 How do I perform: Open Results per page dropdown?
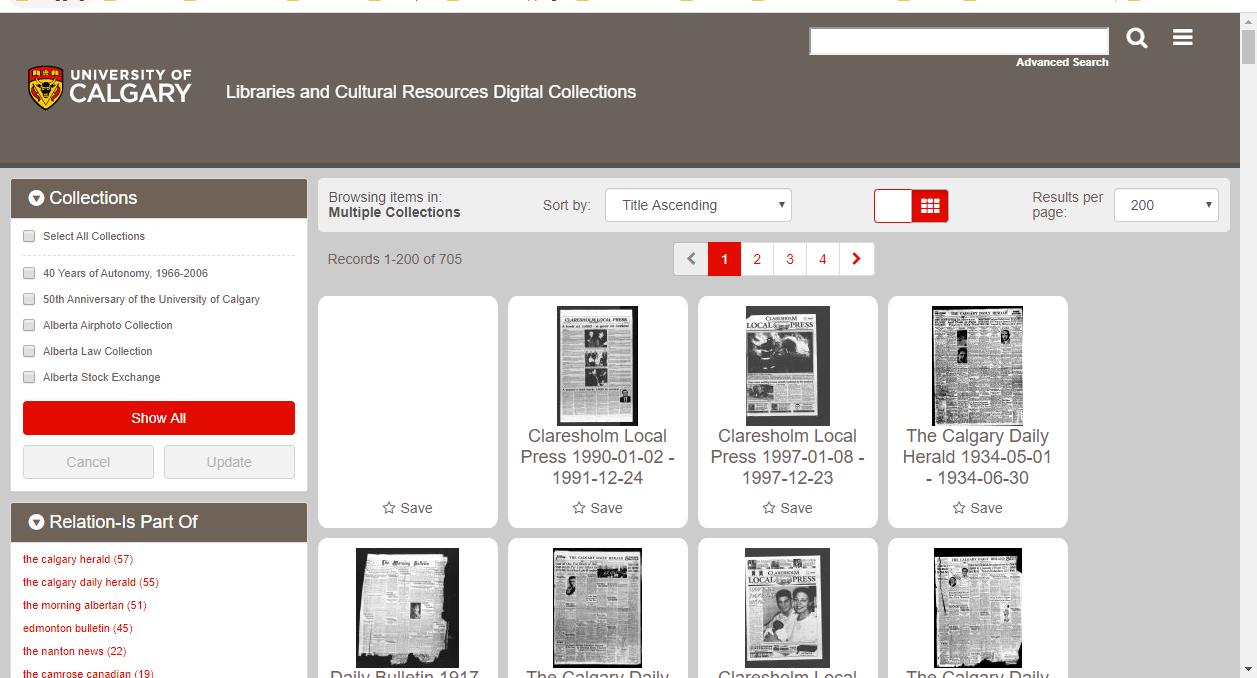pos(1165,205)
